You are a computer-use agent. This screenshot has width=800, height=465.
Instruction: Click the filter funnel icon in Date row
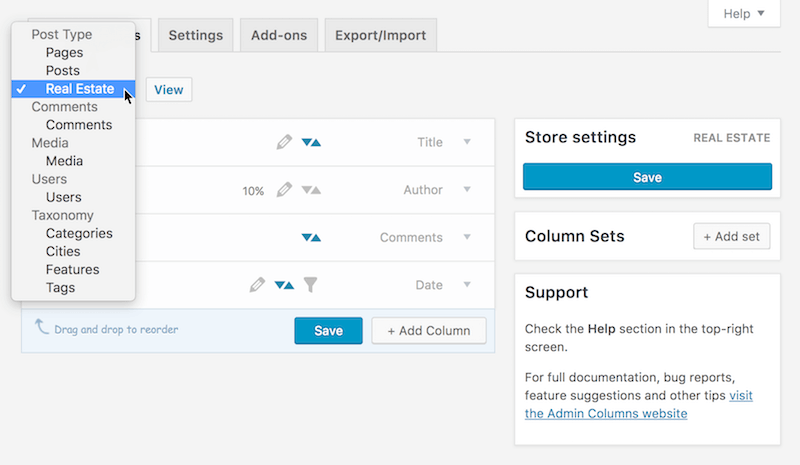click(x=310, y=285)
